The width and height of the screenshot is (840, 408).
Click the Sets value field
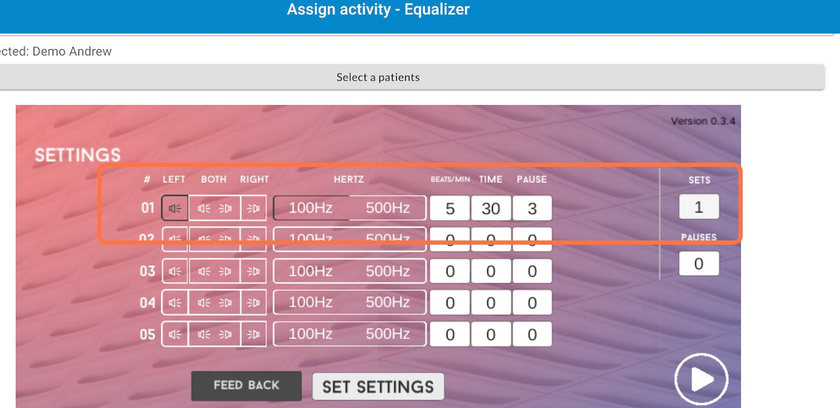click(x=699, y=208)
